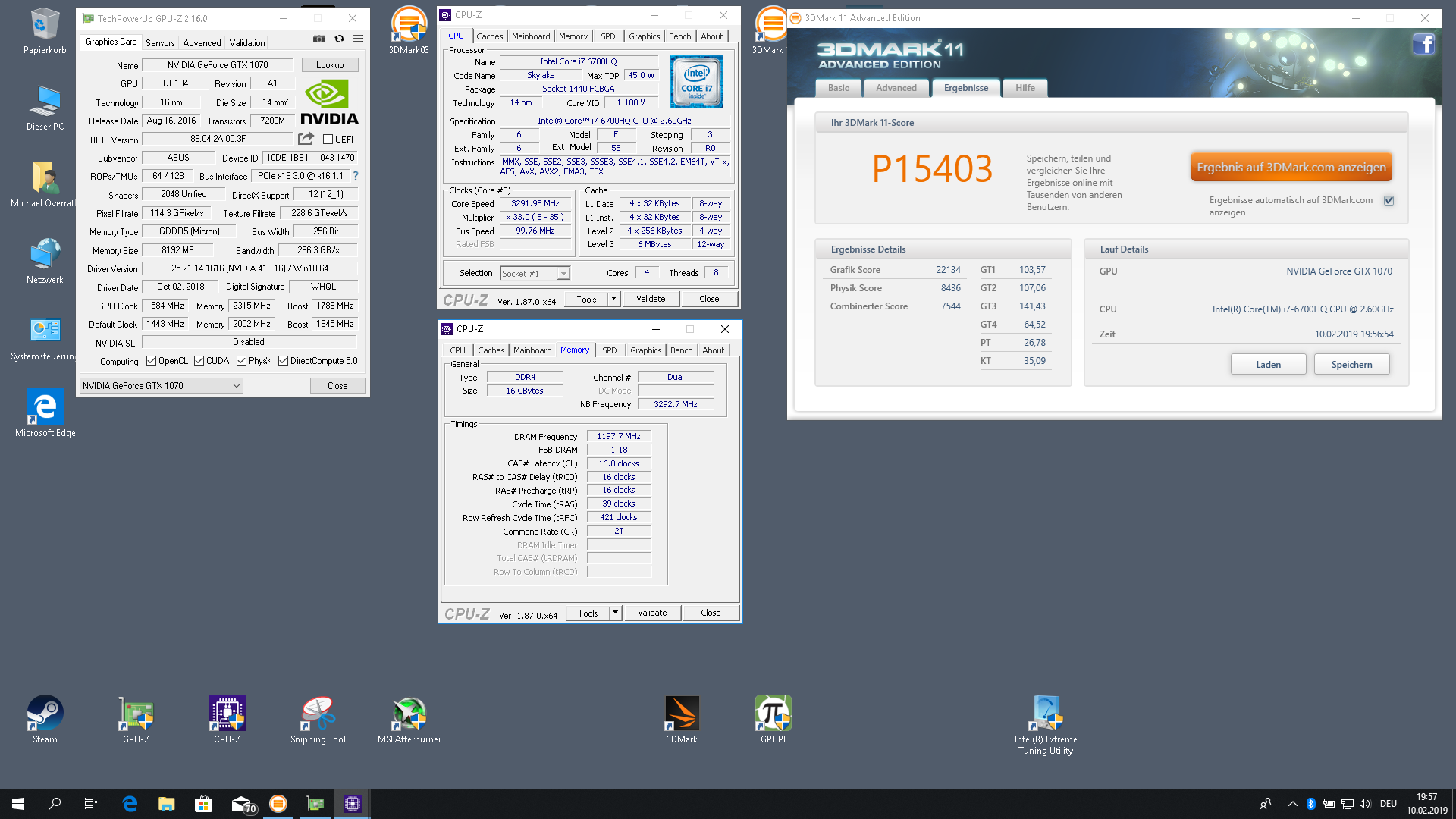
Task: Select the Intel Extreme Tuning Utility shortcut
Action: 1046,725
